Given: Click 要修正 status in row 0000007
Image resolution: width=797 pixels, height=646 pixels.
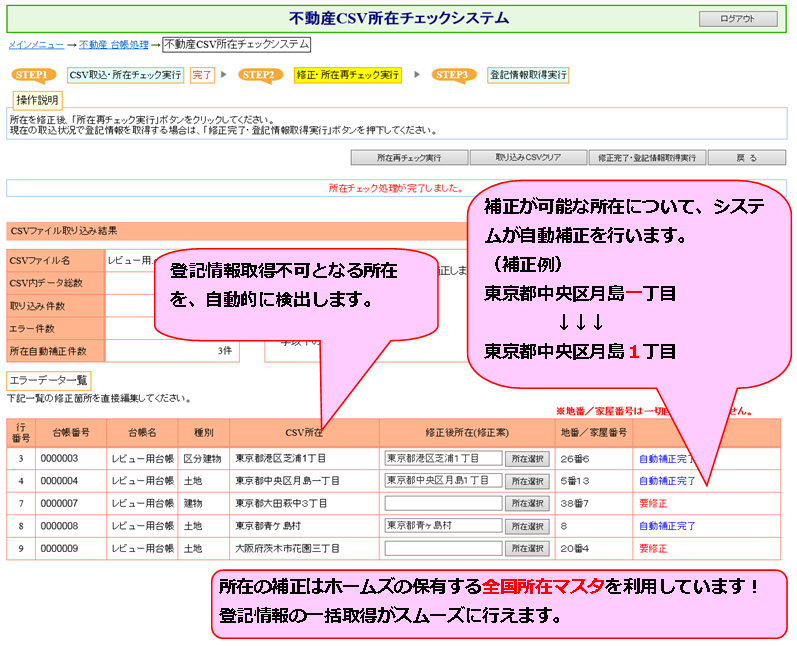Looking at the screenshot, I should coord(653,504).
